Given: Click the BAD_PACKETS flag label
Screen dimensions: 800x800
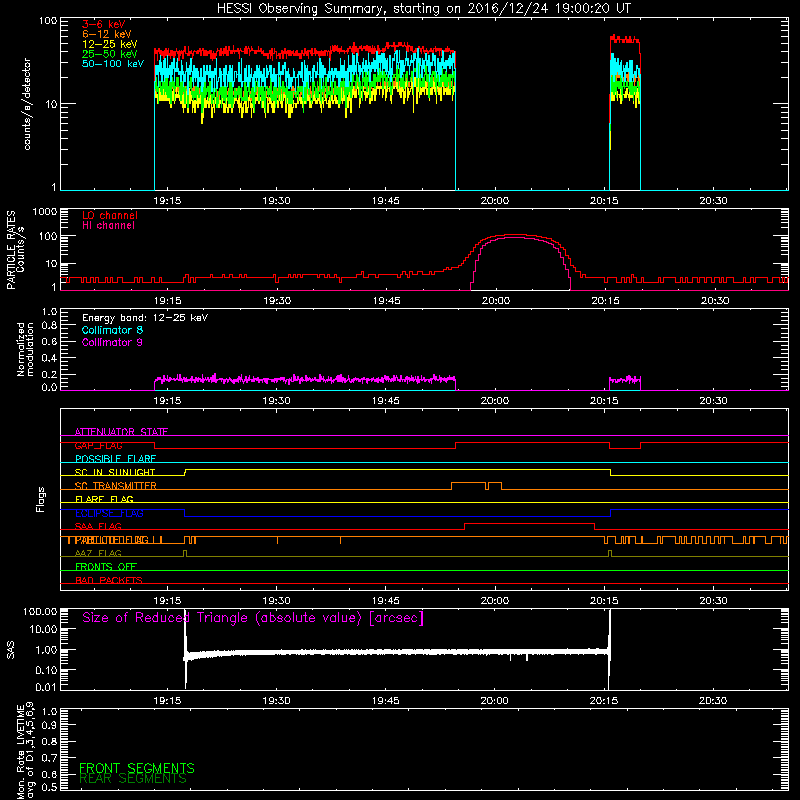Looking at the screenshot, I should tap(109, 580).
